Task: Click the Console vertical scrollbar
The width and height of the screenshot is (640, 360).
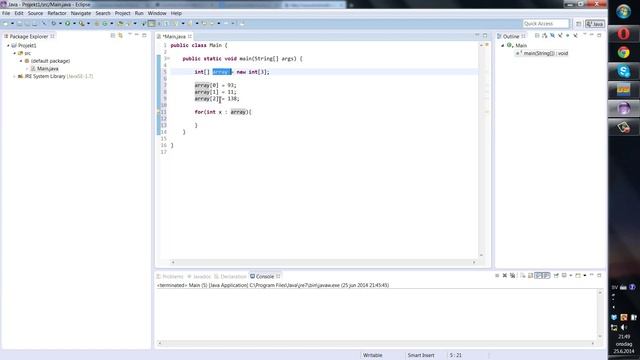Action: 600,314
